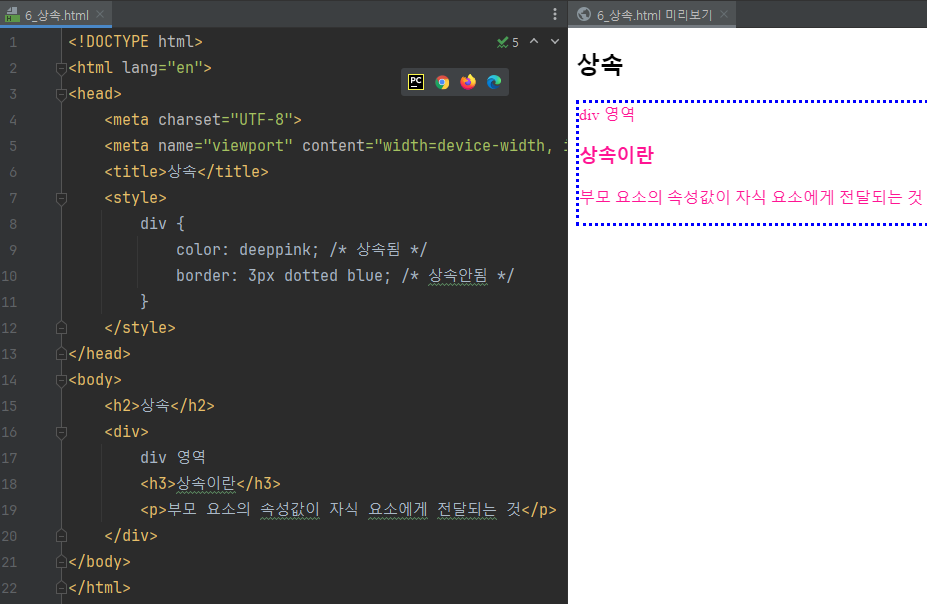Close the 6_상속.html 미리보기 tab
The width and height of the screenshot is (927, 604).
click(x=724, y=14)
